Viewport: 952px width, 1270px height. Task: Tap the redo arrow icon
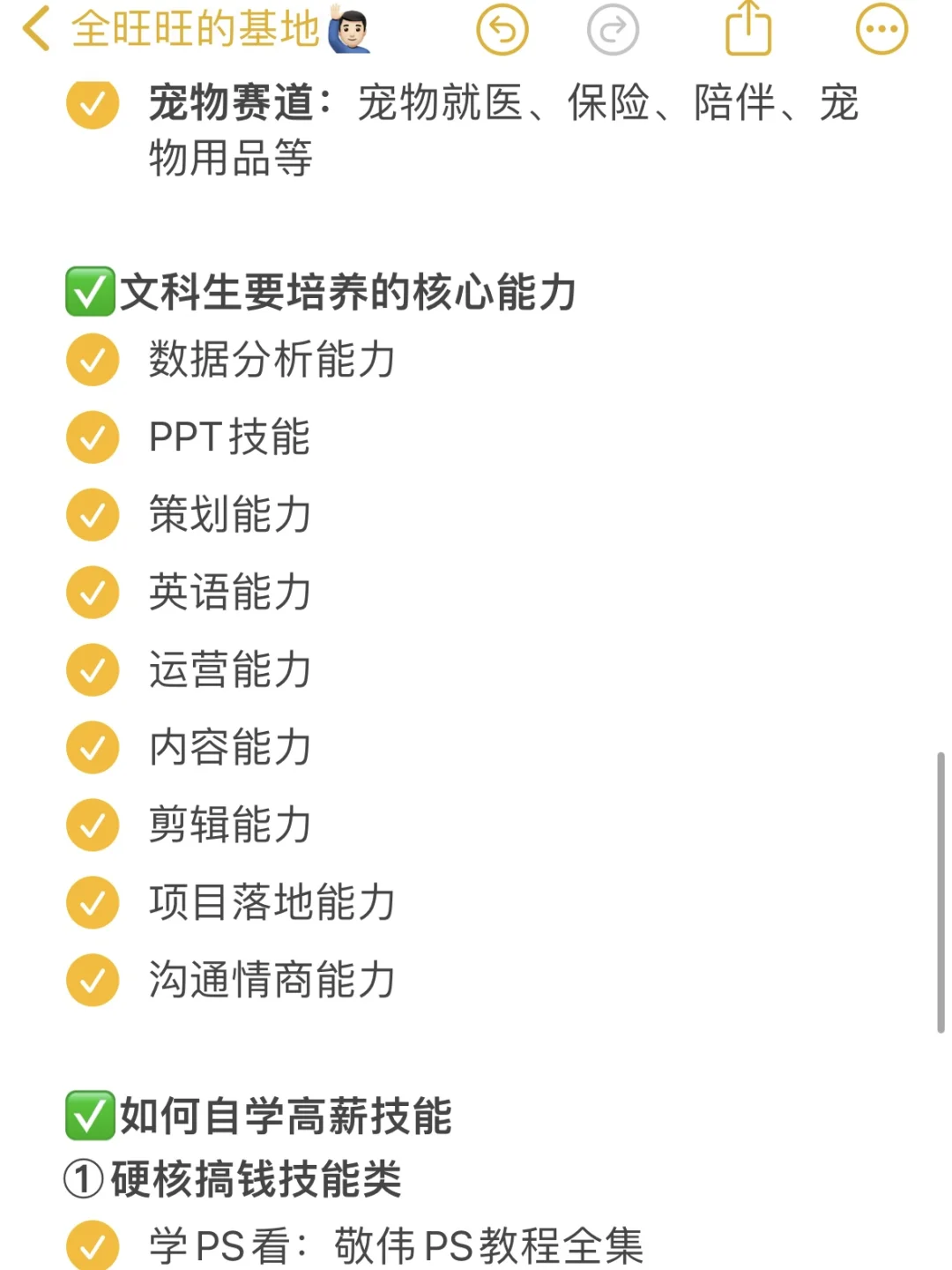pos(613,30)
